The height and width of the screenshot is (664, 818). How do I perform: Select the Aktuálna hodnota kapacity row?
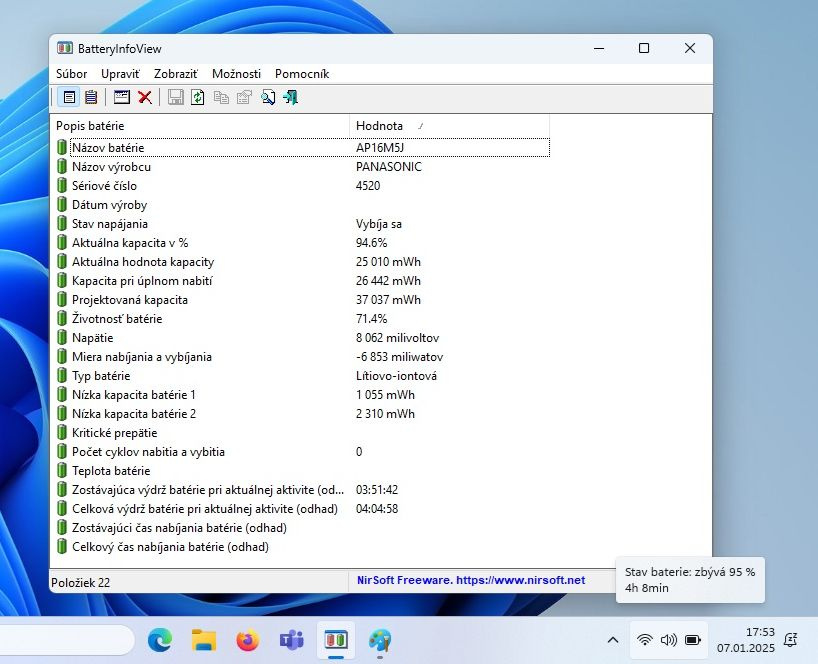coord(302,262)
